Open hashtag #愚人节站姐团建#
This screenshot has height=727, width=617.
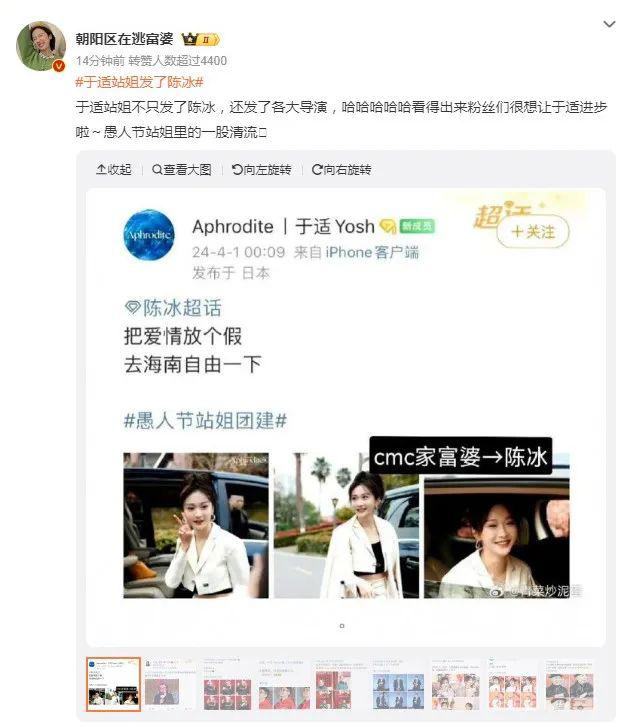(205, 421)
